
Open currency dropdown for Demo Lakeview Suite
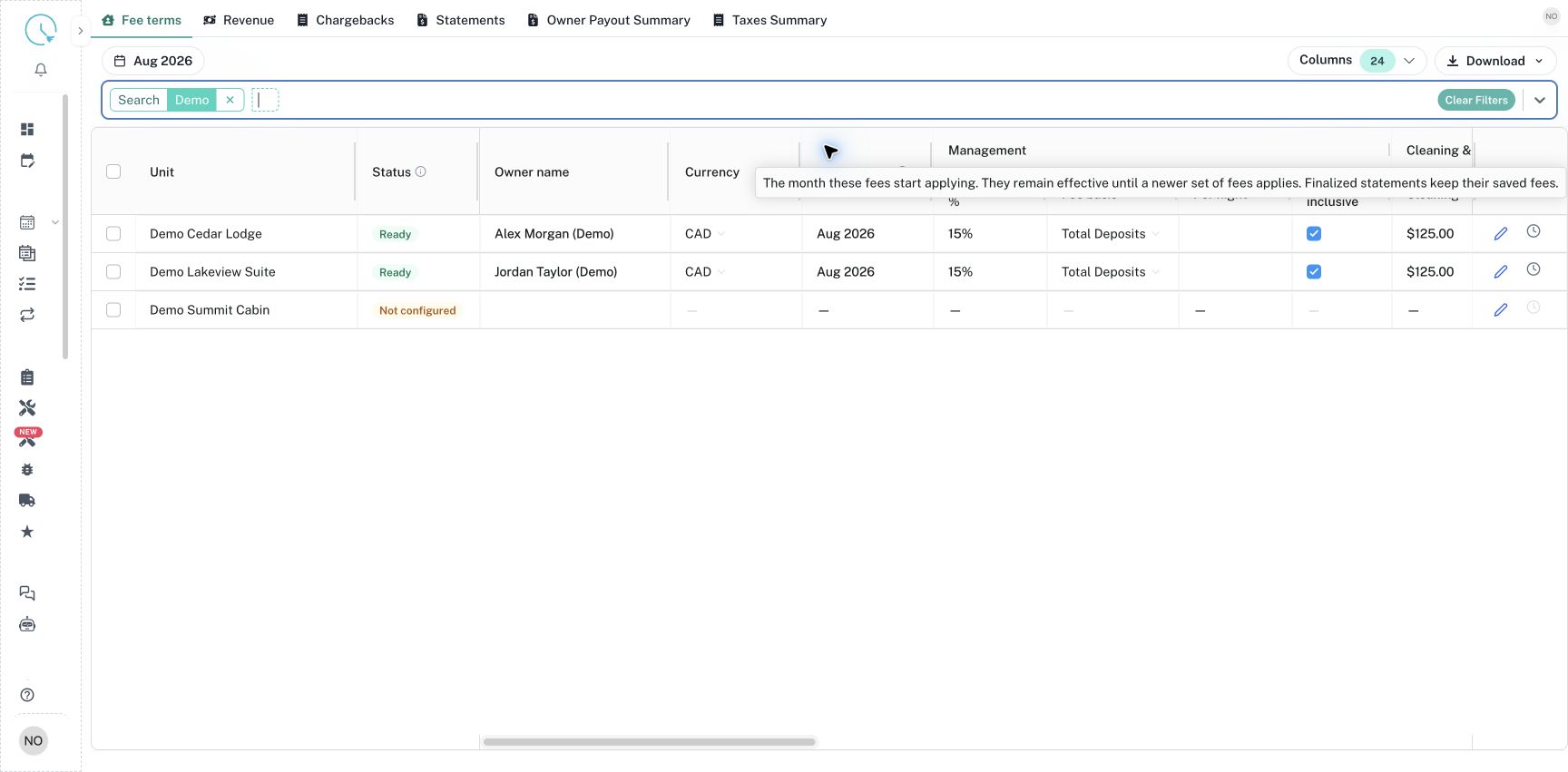705,272
